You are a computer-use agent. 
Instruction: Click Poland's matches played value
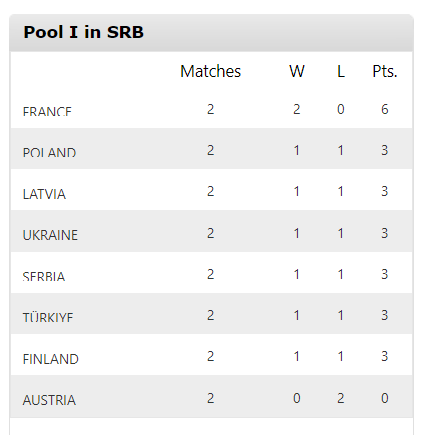point(210,150)
